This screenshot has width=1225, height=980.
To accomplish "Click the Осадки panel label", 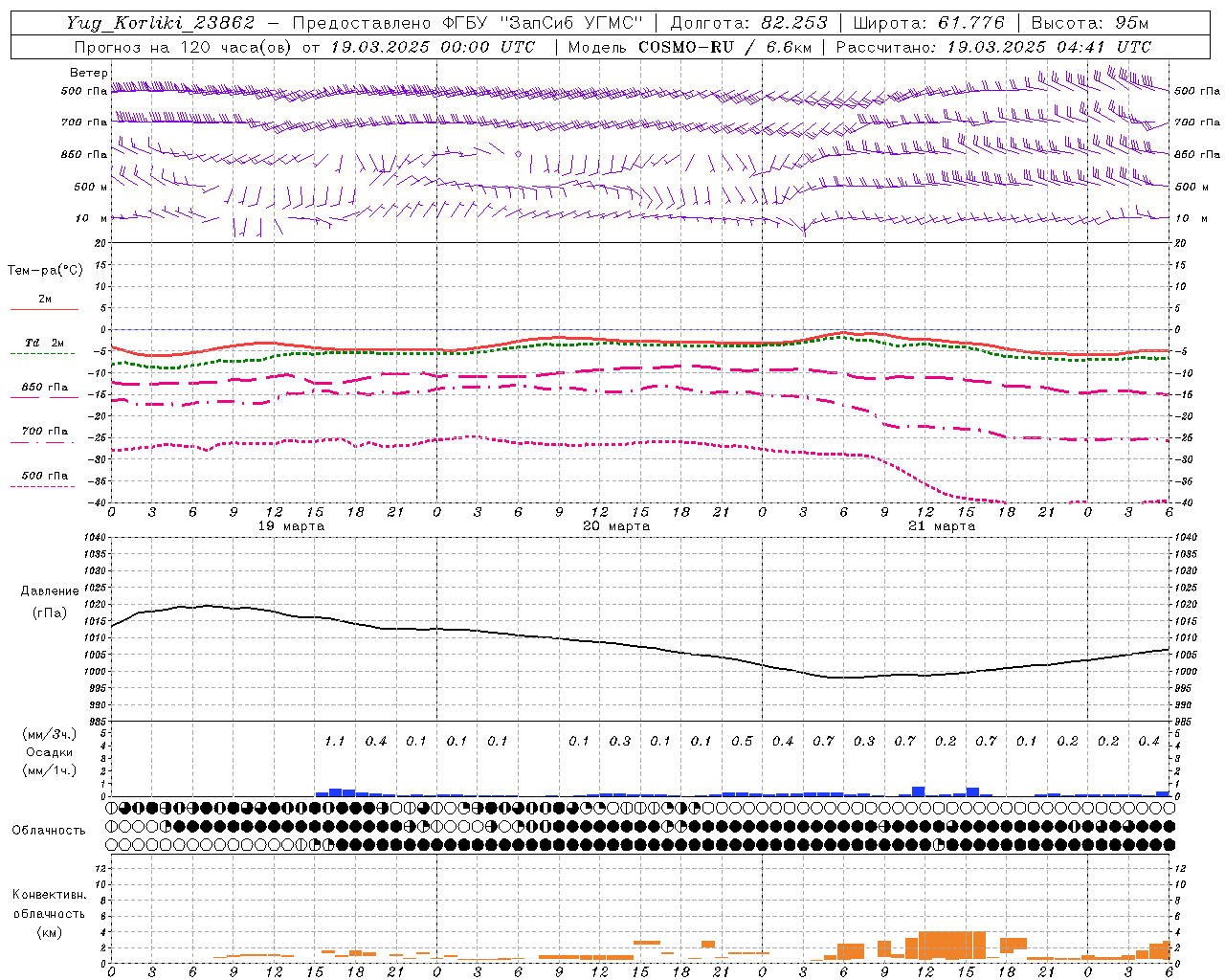I will (50, 752).
